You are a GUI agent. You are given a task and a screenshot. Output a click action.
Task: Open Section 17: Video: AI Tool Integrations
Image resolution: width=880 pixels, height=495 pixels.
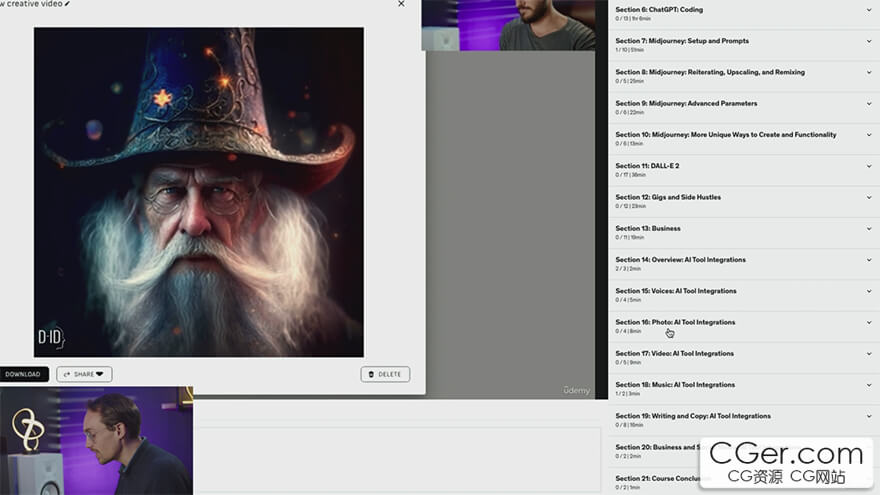[x=675, y=354]
